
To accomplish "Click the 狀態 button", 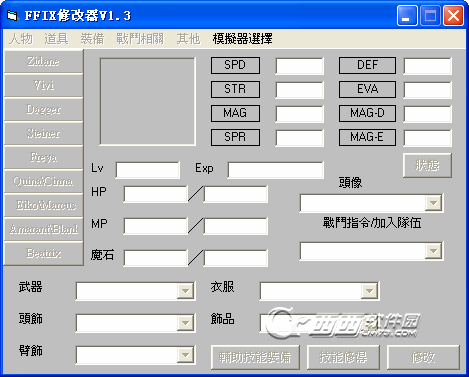I will 427,165.
